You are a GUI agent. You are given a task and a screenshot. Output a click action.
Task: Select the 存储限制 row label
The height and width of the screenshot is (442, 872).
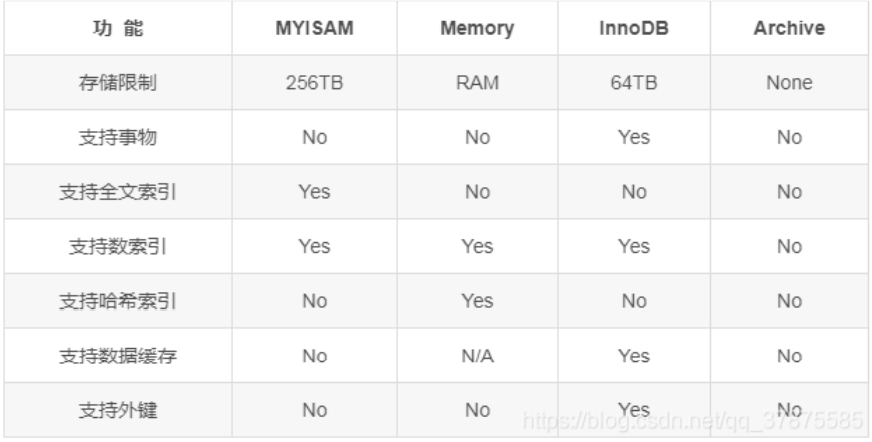click(x=118, y=82)
